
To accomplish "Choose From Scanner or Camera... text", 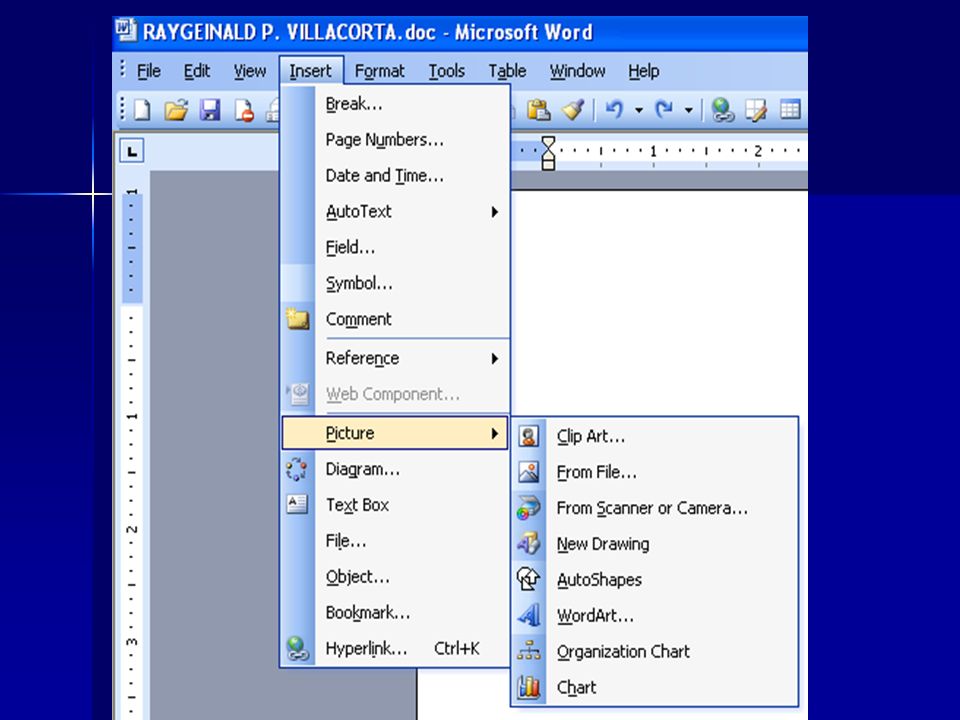I will pyautogui.click(x=652, y=508).
